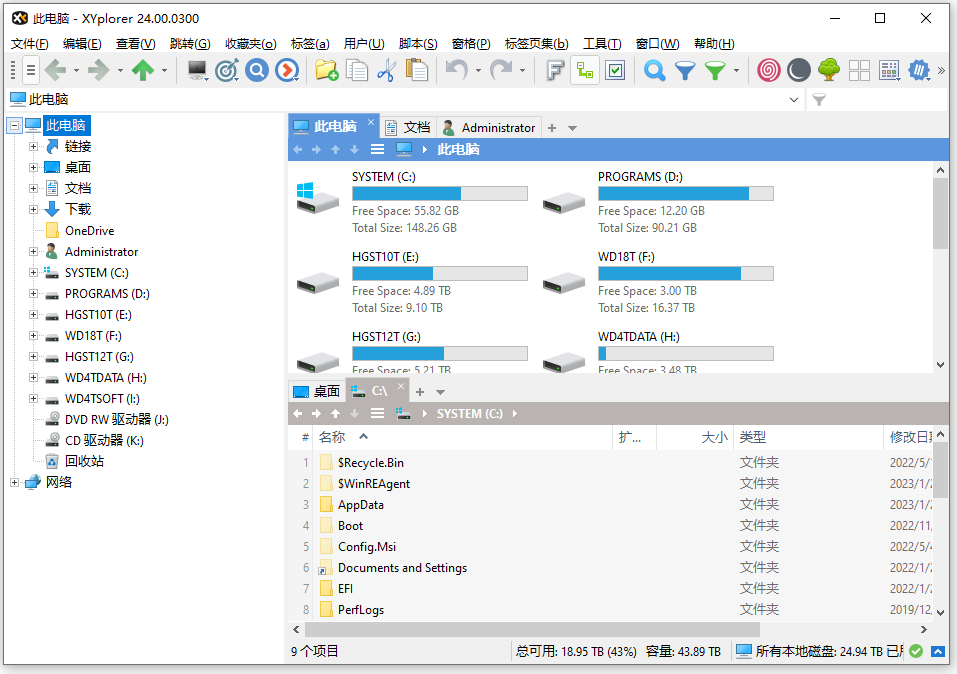Enable checkbox selection mode from the toolbar
Image resolution: width=957 pixels, height=674 pixels.
(x=614, y=70)
